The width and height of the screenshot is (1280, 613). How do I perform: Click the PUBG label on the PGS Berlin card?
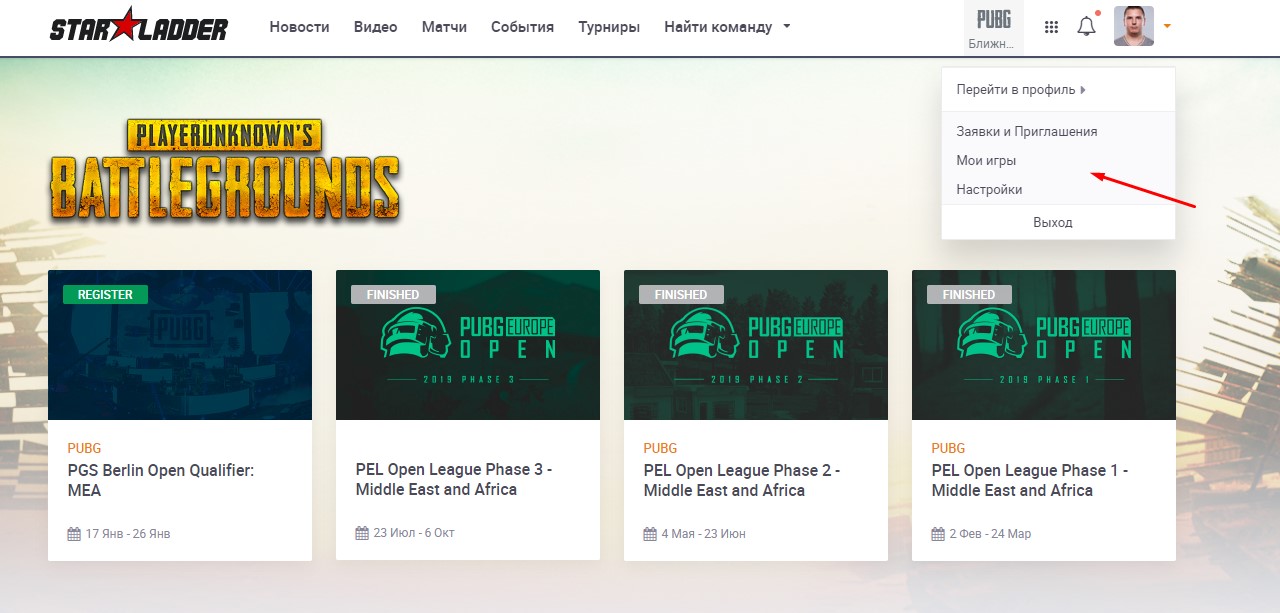pyautogui.click(x=84, y=448)
